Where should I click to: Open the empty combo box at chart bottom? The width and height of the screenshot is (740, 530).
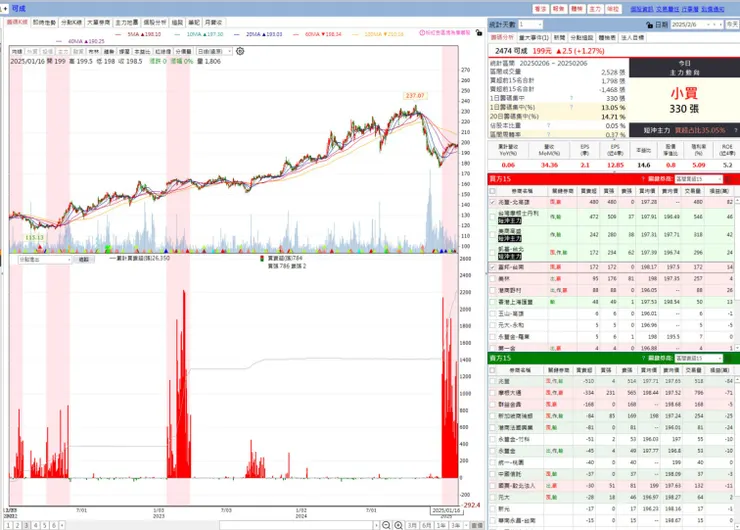coord(299,525)
